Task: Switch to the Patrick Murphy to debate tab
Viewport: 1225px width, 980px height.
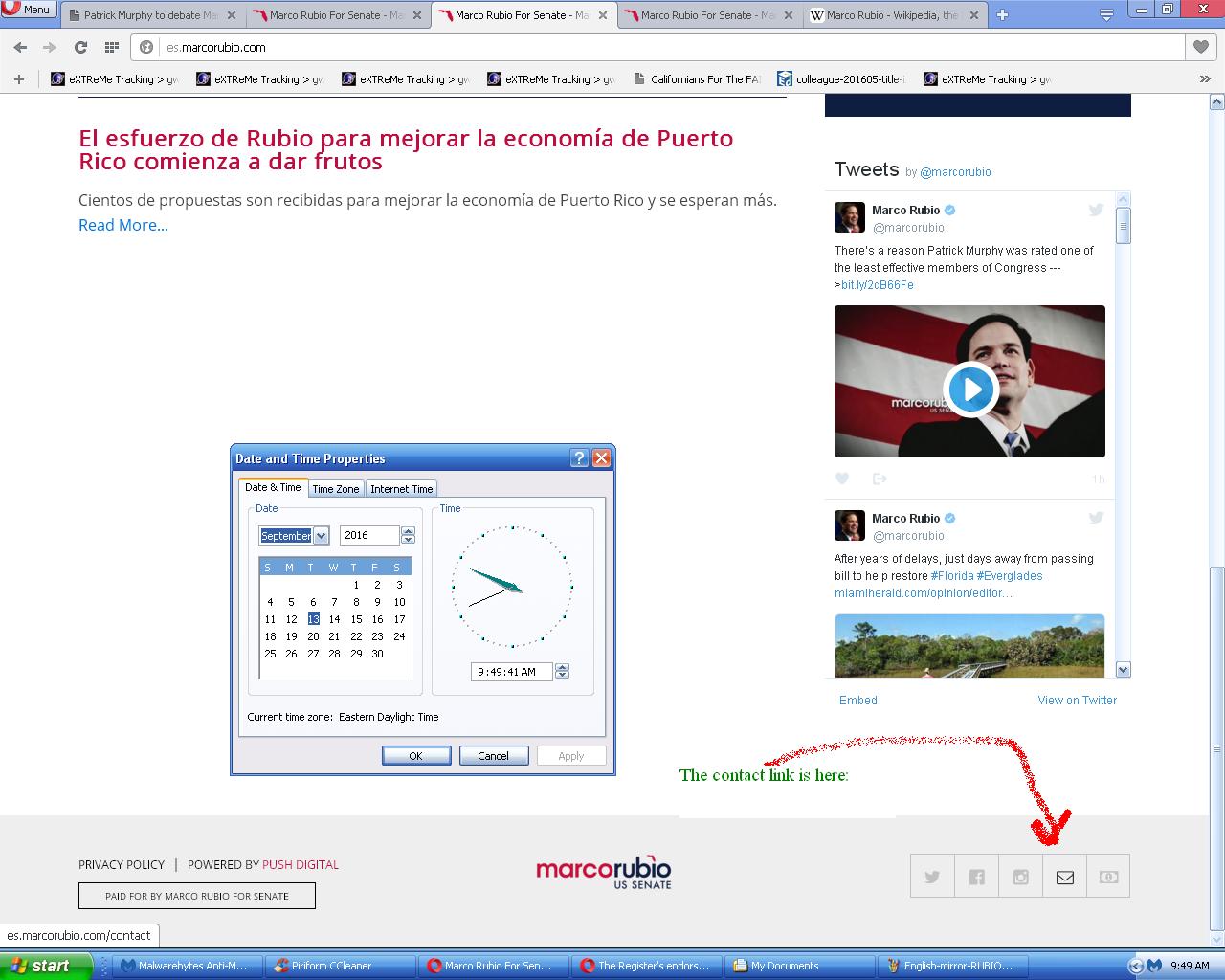Action: 151,15
